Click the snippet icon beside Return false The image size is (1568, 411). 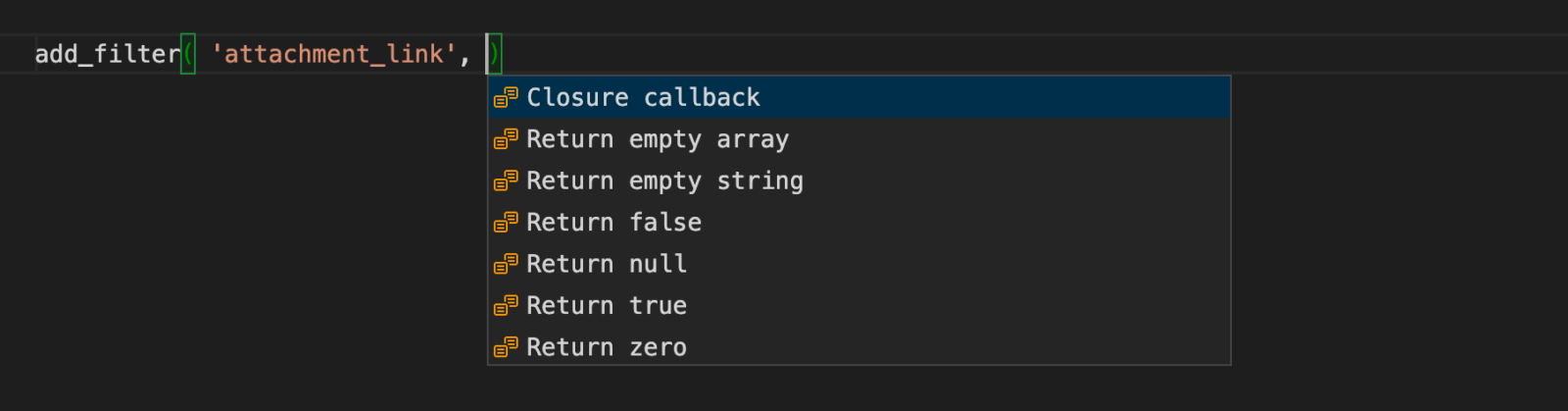point(506,222)
